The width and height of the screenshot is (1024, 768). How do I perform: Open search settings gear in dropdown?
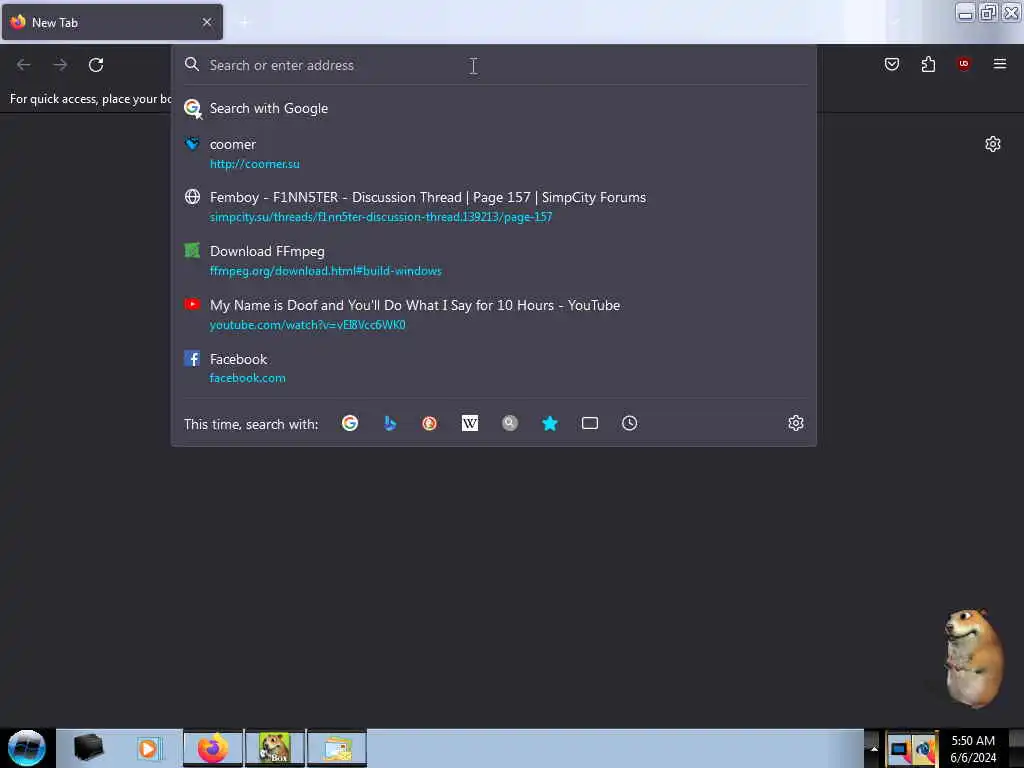pyautogui.click(x=795, y=423)
